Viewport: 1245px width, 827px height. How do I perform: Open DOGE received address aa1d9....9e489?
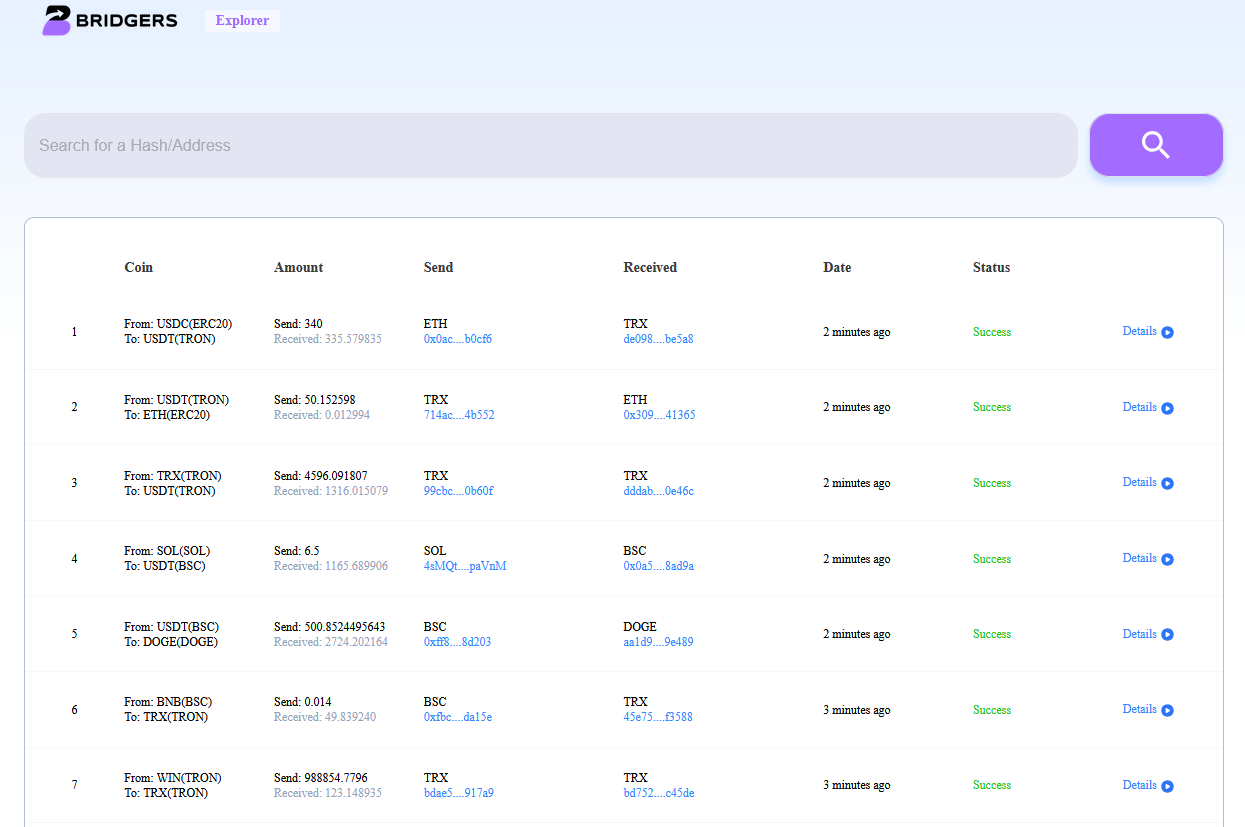pyautogui.click(x=658, y=642)
